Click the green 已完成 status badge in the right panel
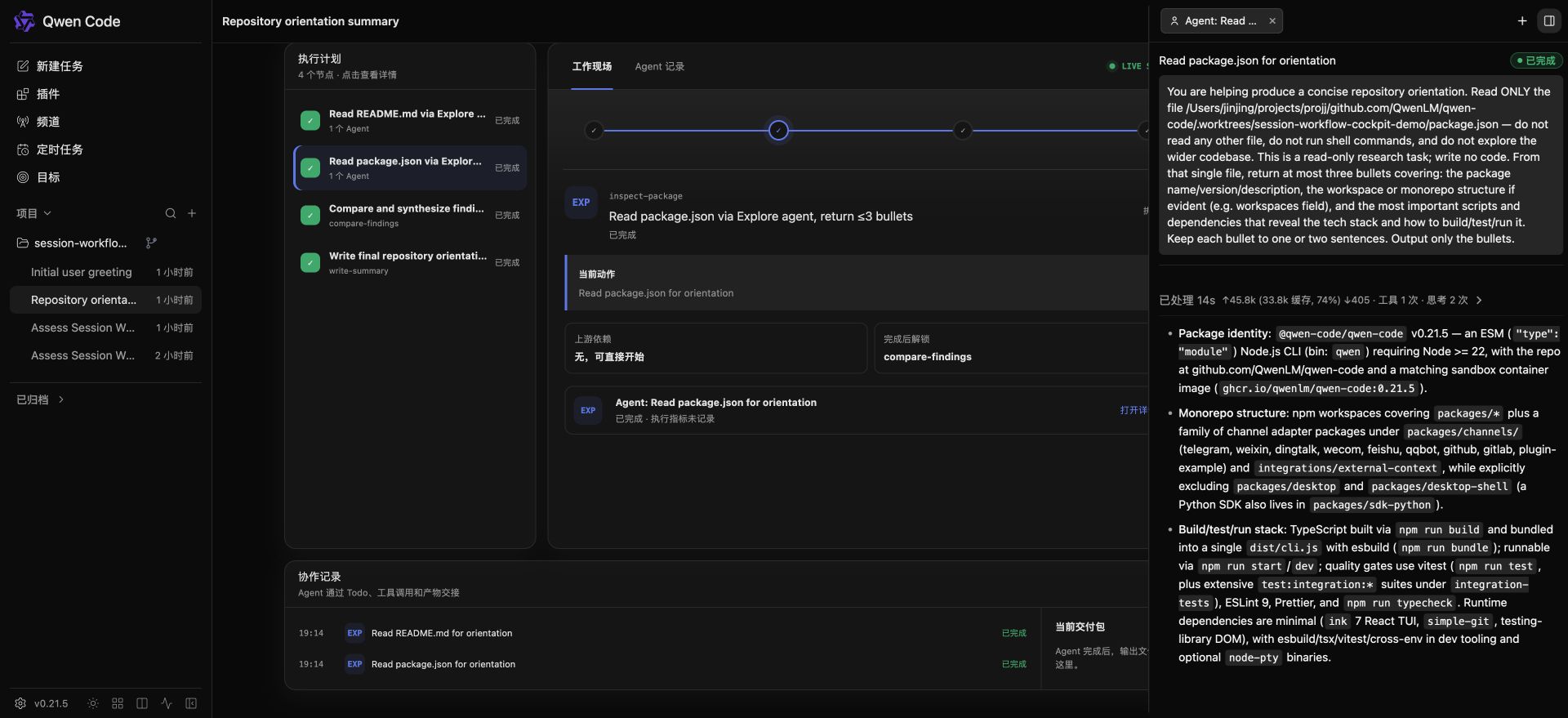This screenshot has height=718, width=1568. (x=1536, y=60)
